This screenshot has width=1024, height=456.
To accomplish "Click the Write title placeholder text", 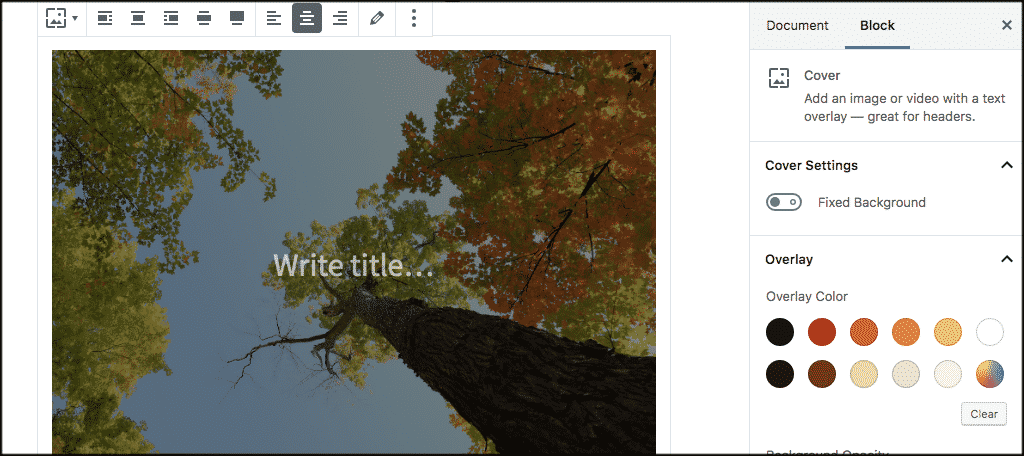I will point(353,265).
